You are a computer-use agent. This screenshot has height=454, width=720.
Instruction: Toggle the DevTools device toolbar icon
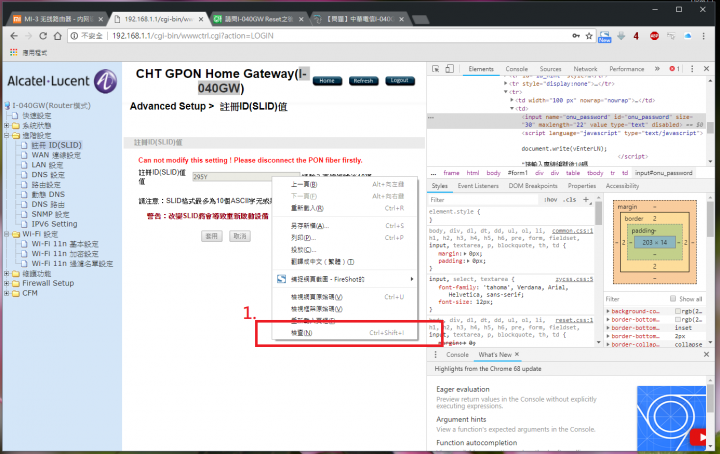click(450, 69)
